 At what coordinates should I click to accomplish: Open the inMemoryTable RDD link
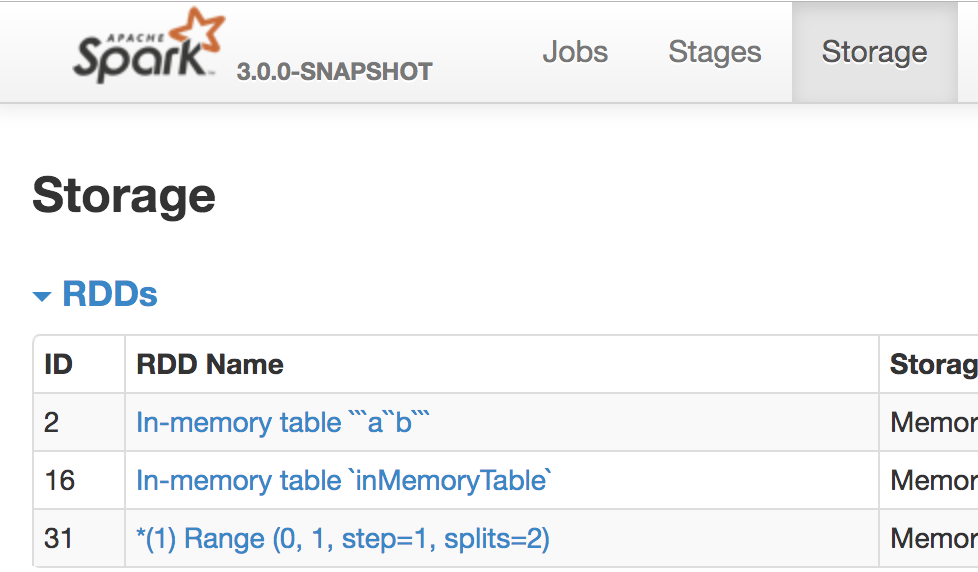pyautogui.click(x=343, y=481)
